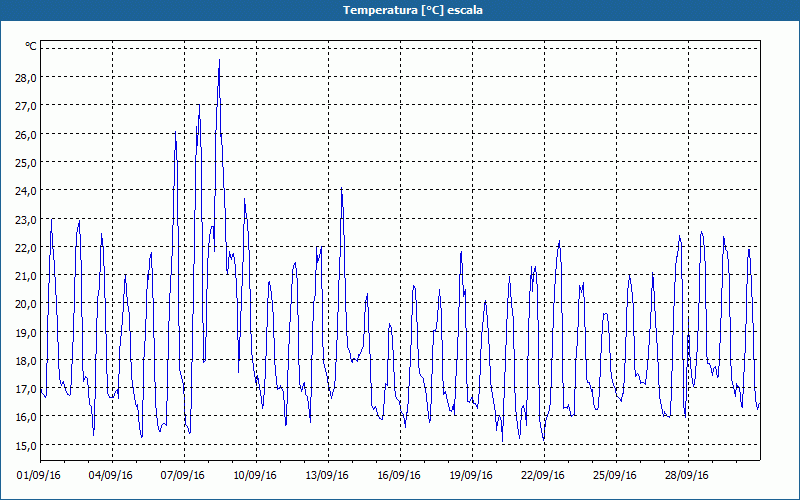The width and height of the screenshot is (800, 500).
Task: Click the 28/09/16 date label
Action: coord(687,475)
